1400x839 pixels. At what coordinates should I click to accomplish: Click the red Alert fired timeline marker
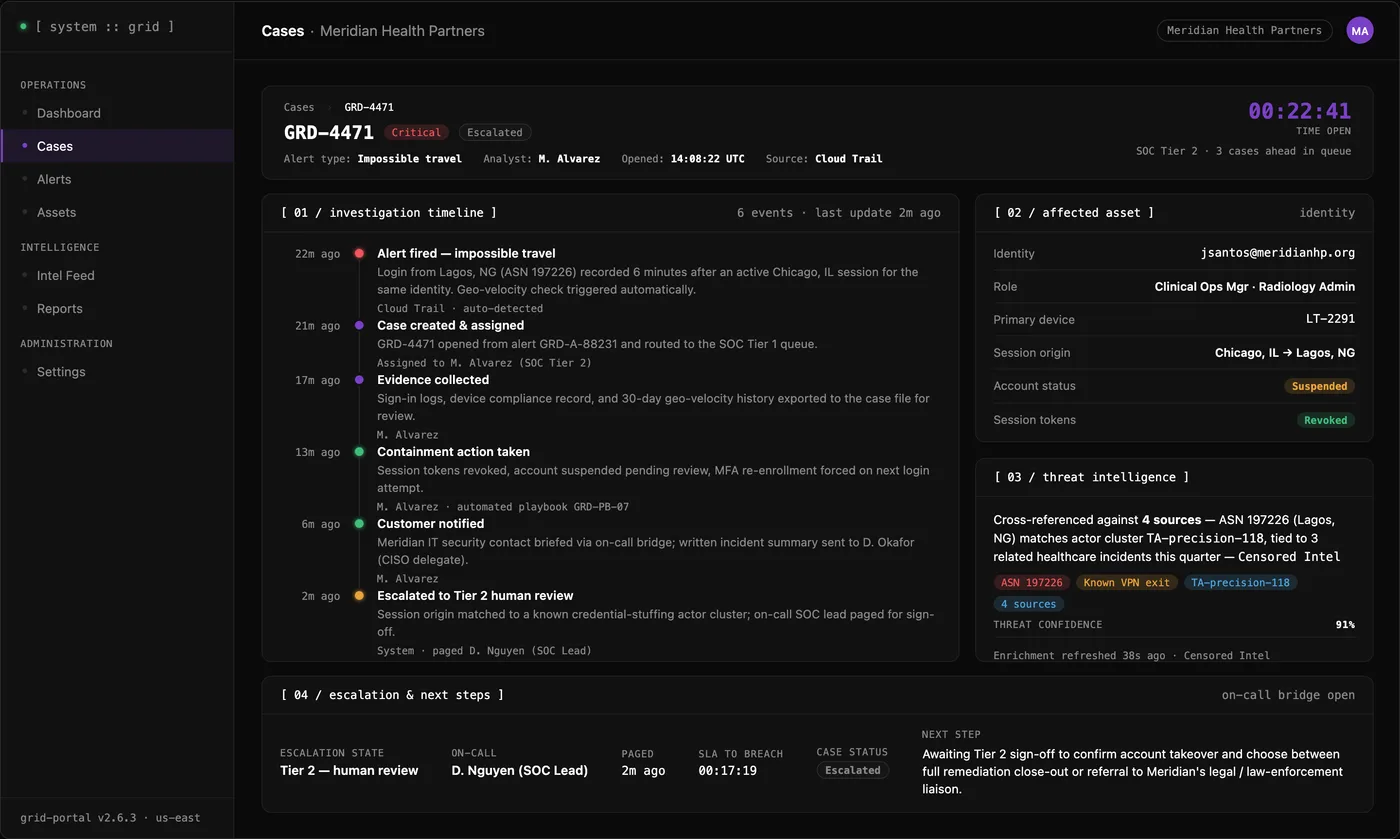point(359,254)
